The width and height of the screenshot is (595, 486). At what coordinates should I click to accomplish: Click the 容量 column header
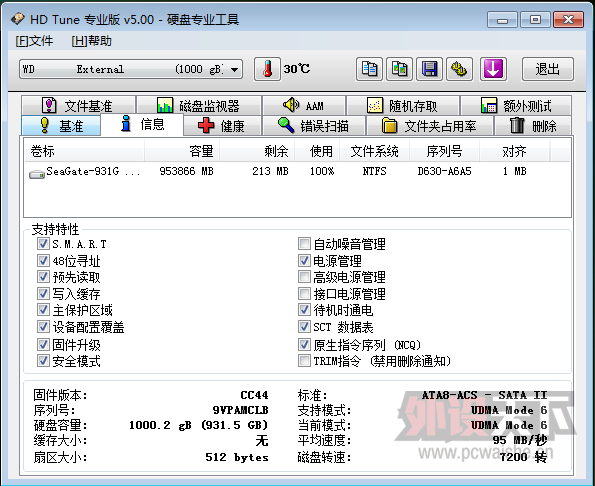[182, 151]
